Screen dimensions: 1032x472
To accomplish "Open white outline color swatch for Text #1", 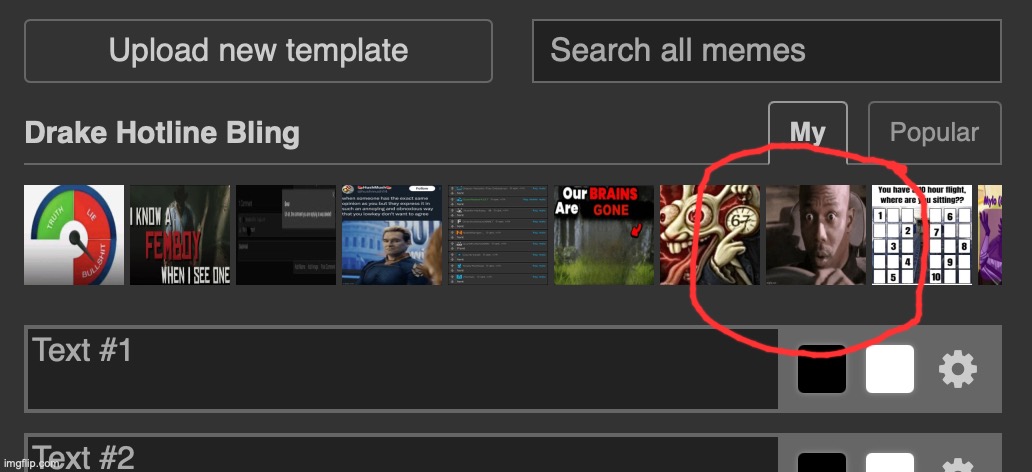I will [x=889, y=370].
